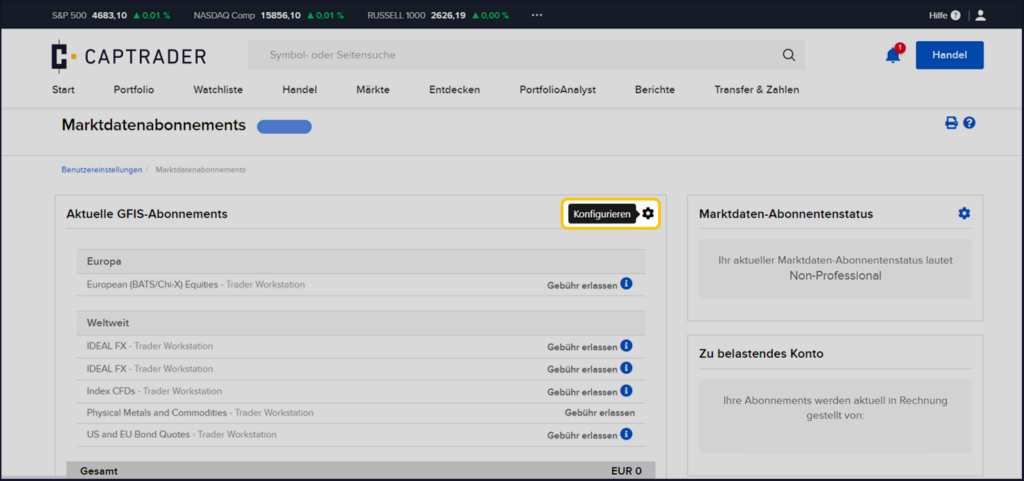Expand the ticker more-options ellipsis
1024x481 pixels.
[x=537, y=15]
